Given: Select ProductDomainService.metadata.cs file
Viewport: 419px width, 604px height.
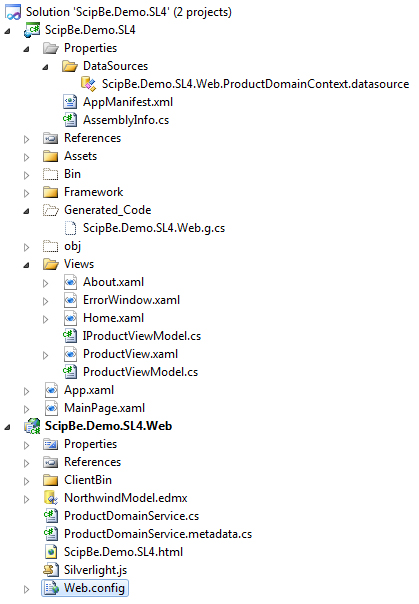Looking at the screenshot, I should pos(158,534).
